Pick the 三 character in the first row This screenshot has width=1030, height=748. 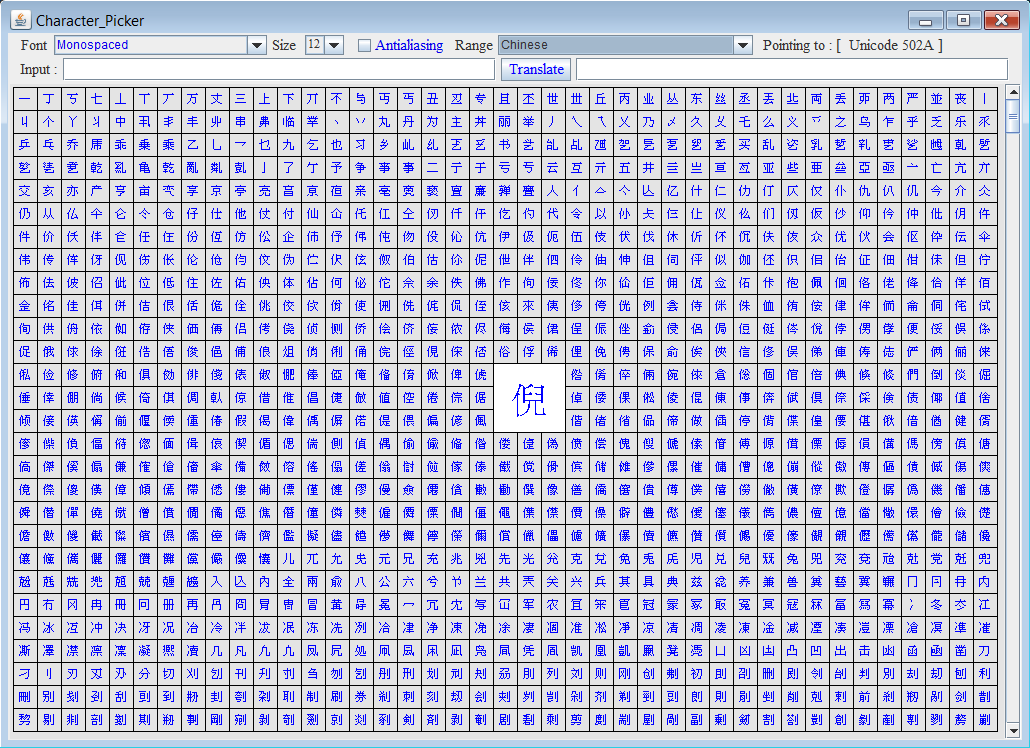pyautogui.click(x=240, y=99)
